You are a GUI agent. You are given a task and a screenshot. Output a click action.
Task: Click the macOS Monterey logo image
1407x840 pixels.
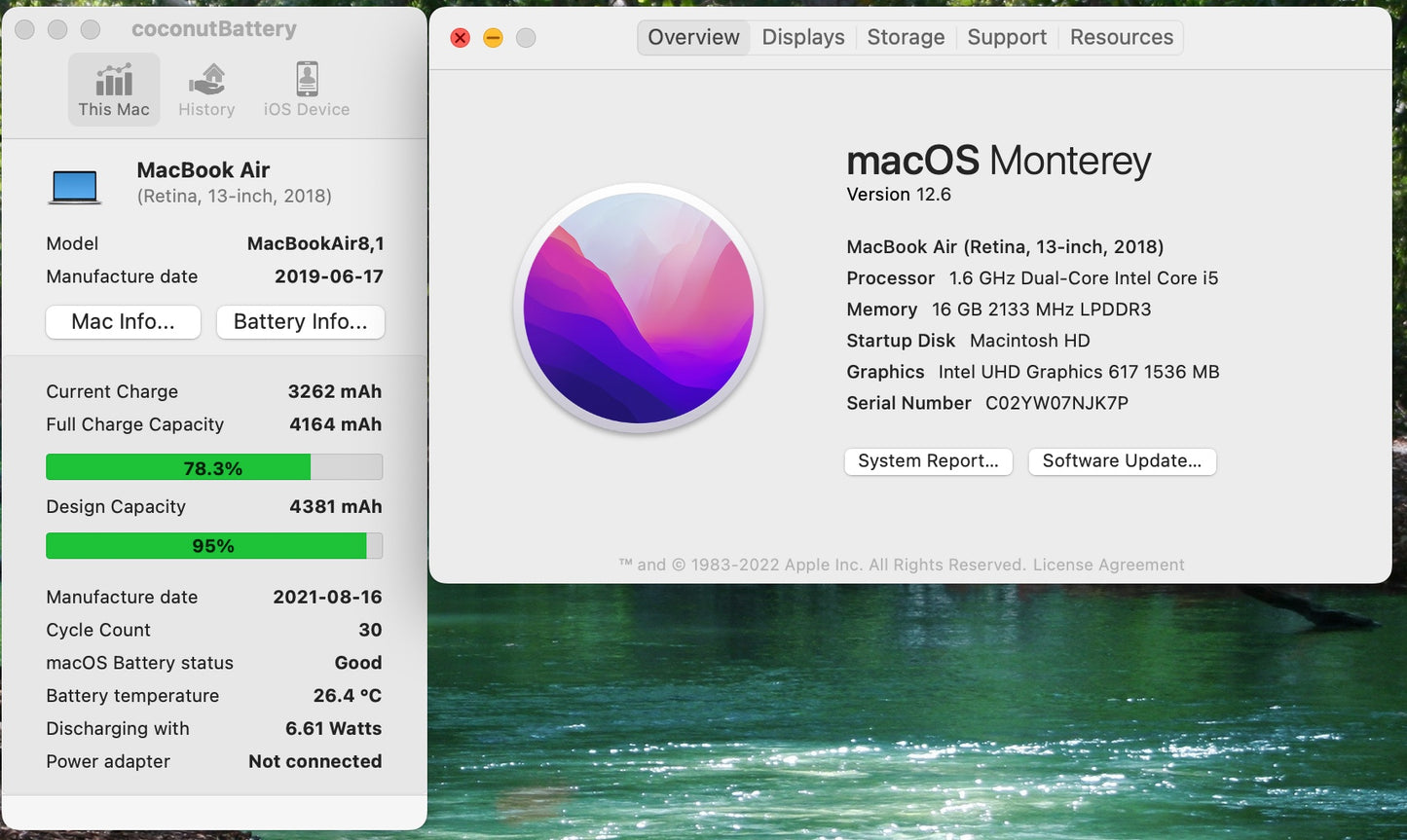pyautogui.click(x=639, y=309)
